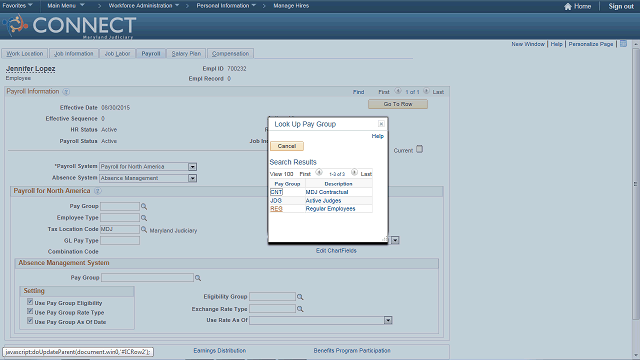The width and height of the screenshot is (640, 360).
Task: Open the dropdown arrow beside the lookup dialog corner
Action: [395, 240]
